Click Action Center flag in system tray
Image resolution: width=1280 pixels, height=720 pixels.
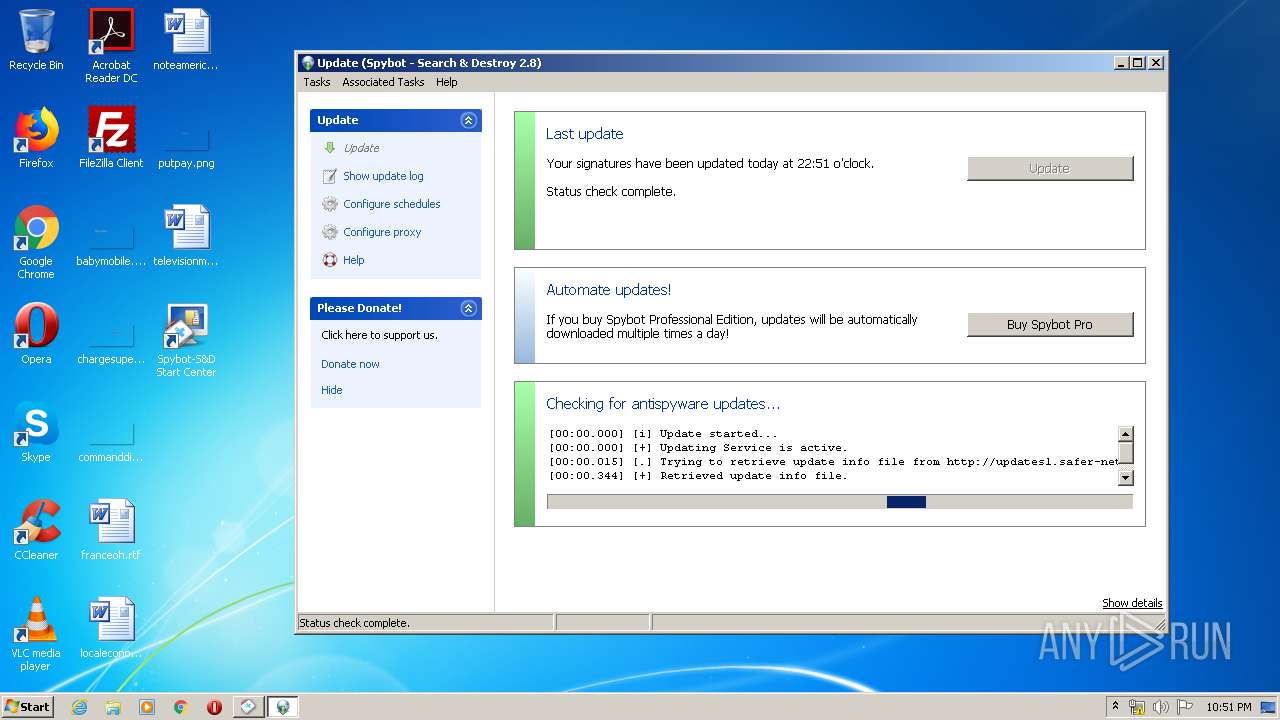1186,707
